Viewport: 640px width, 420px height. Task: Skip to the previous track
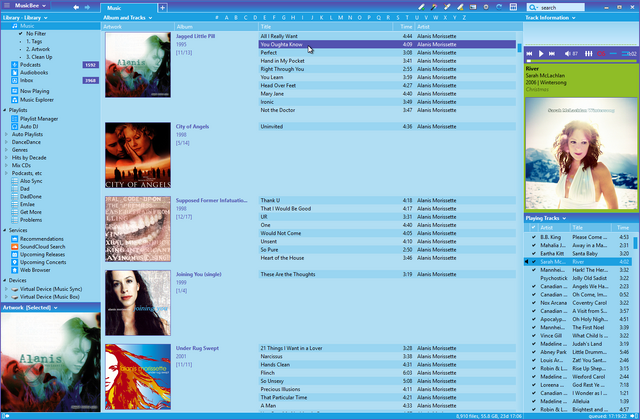(529, 53)
